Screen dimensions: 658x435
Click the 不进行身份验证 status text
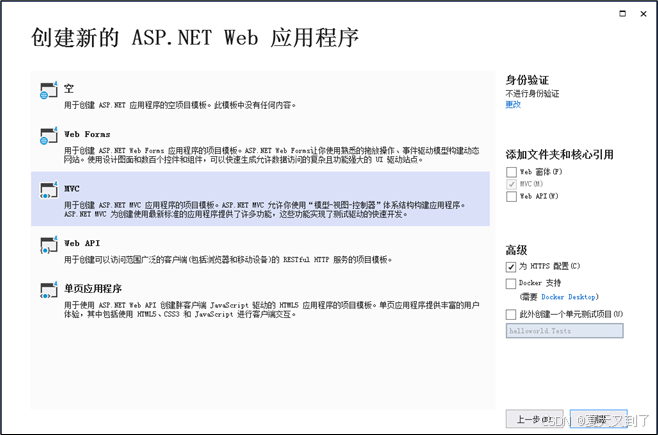pos(532,94)
